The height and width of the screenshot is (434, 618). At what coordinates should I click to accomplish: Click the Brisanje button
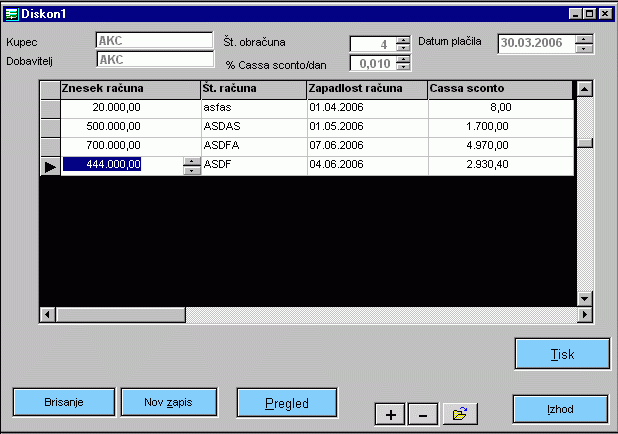(63, 401)
